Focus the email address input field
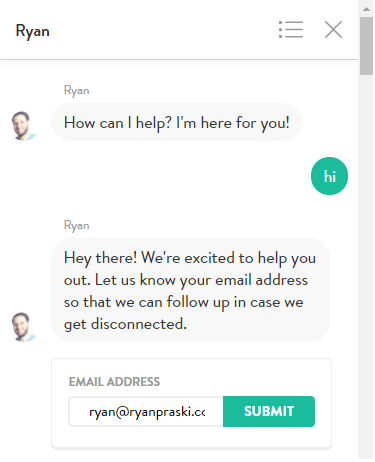Viewport: 375px width, 462px height. [x=146, y=412]
